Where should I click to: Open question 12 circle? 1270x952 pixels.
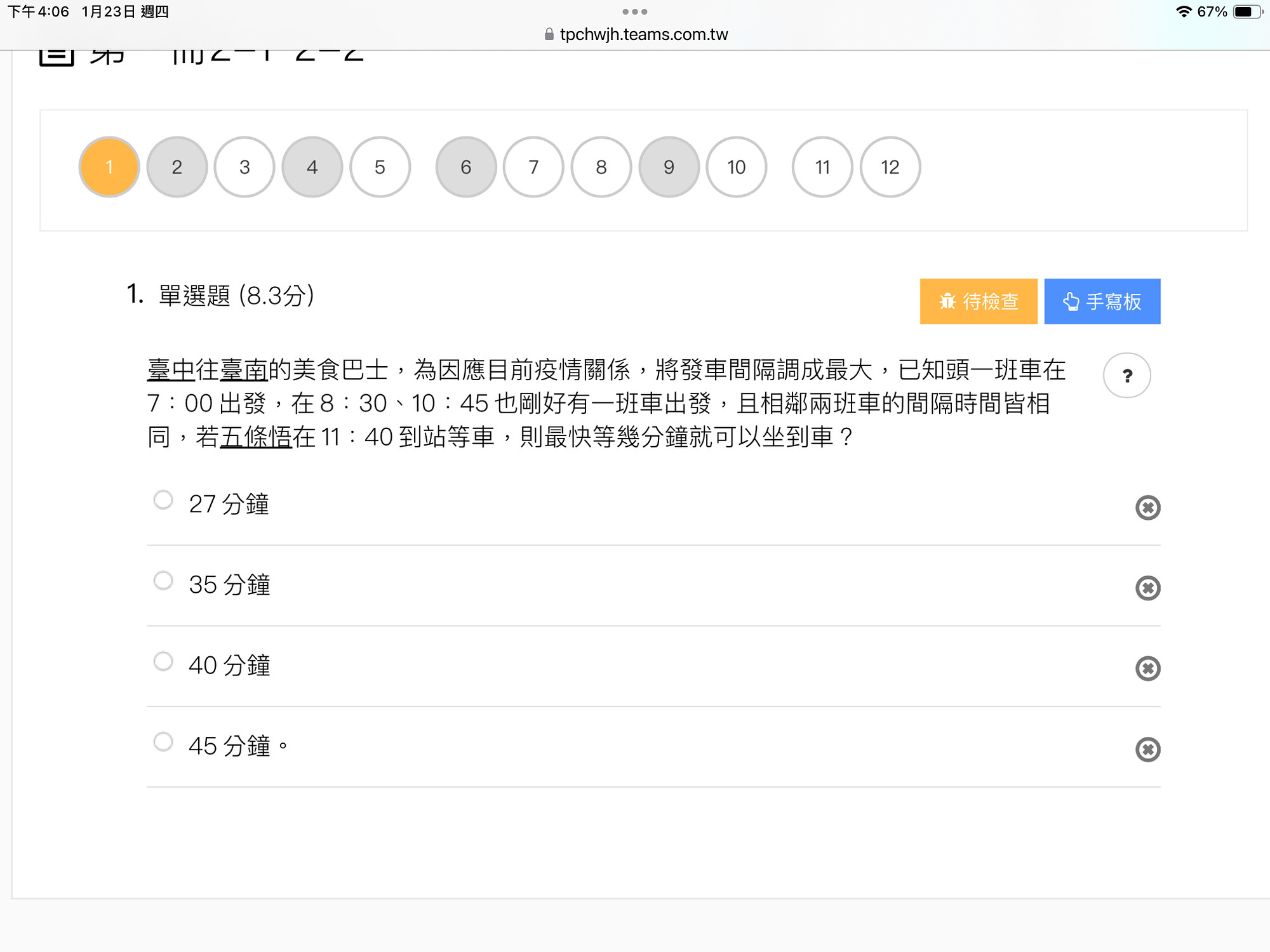[890, 167]
